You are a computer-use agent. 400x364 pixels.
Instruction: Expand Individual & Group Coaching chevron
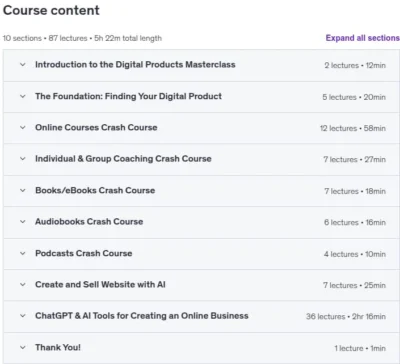[x=23, y=159]
